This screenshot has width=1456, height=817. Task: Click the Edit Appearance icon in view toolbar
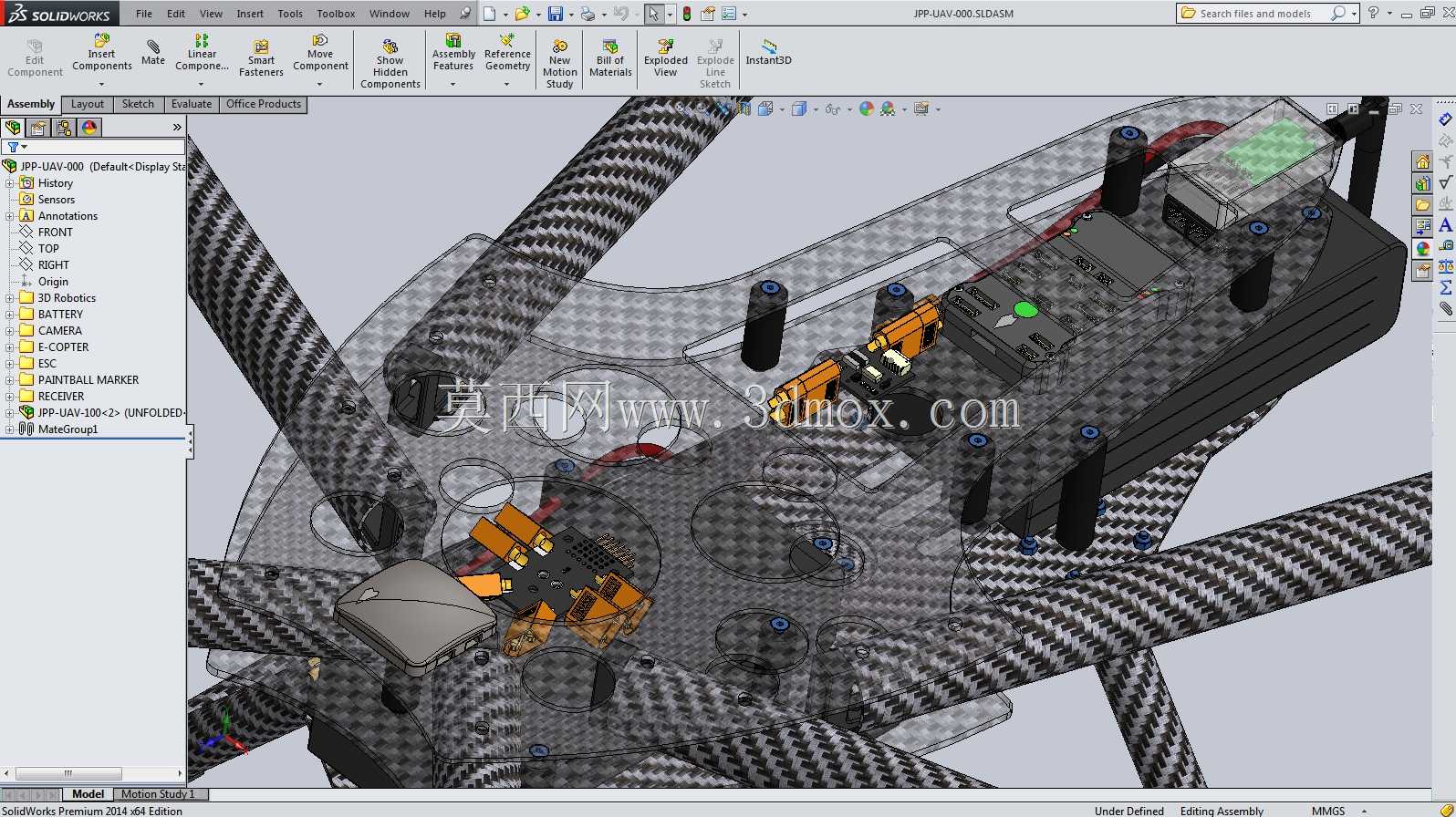[866, 109]
